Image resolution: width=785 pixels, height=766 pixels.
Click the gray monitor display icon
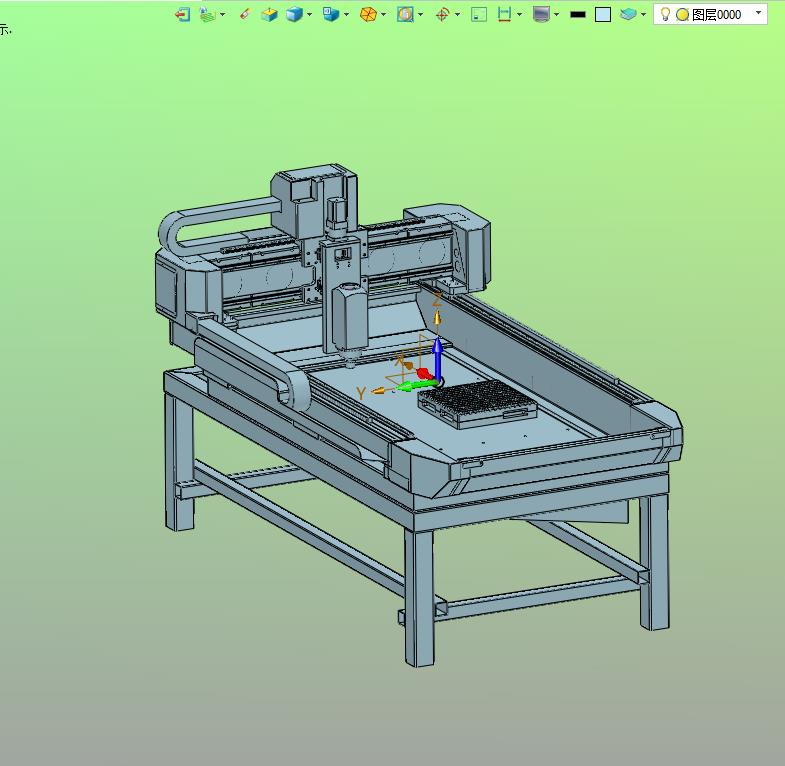point(541,15)
